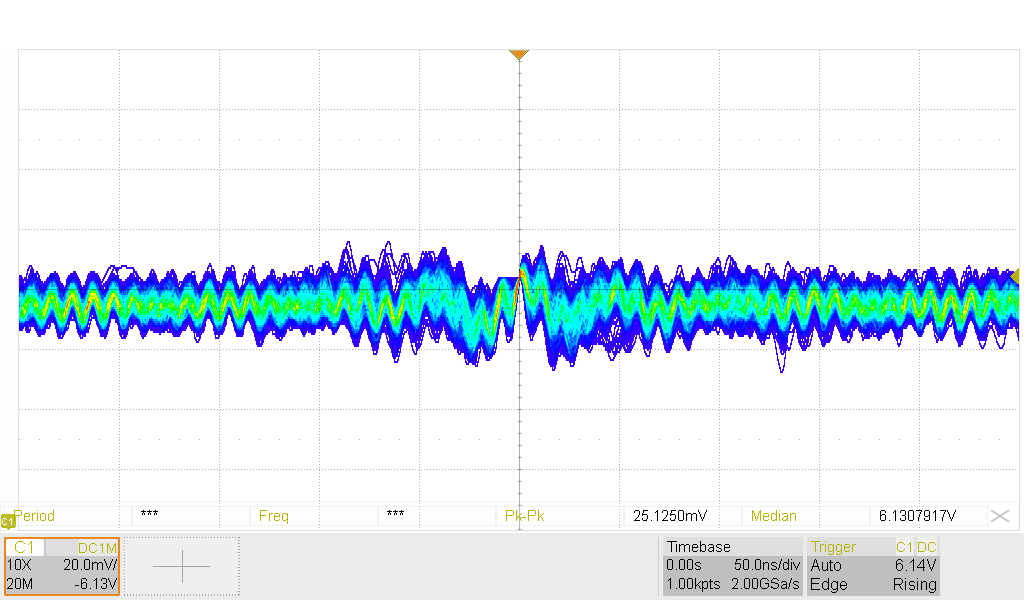
Task: Open the Median measurement label
Action: coord(774,516)
